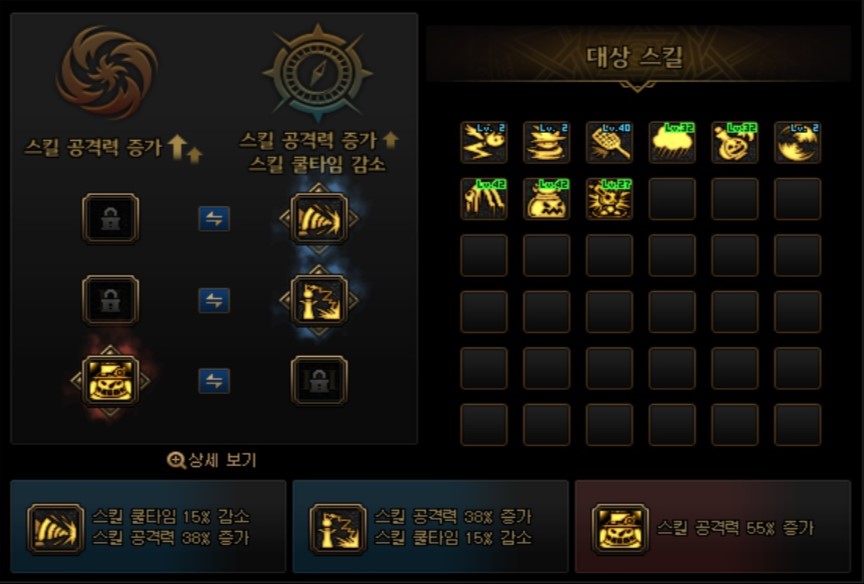Select the blue-glow chess piece skill slot

pyautogui.click(x=319, y=300)
